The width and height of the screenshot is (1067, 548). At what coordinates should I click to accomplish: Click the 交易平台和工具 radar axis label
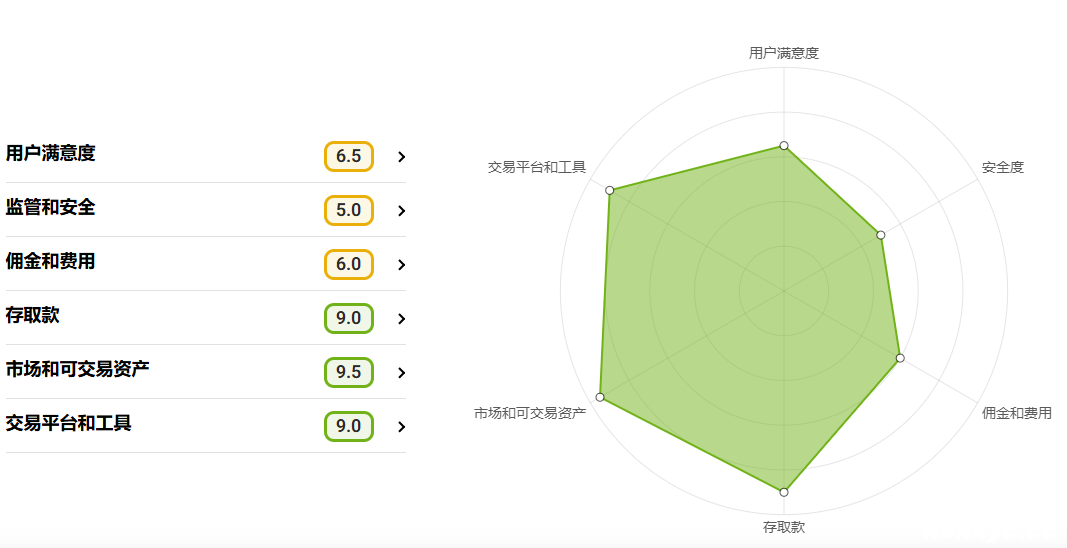(537, 167)
